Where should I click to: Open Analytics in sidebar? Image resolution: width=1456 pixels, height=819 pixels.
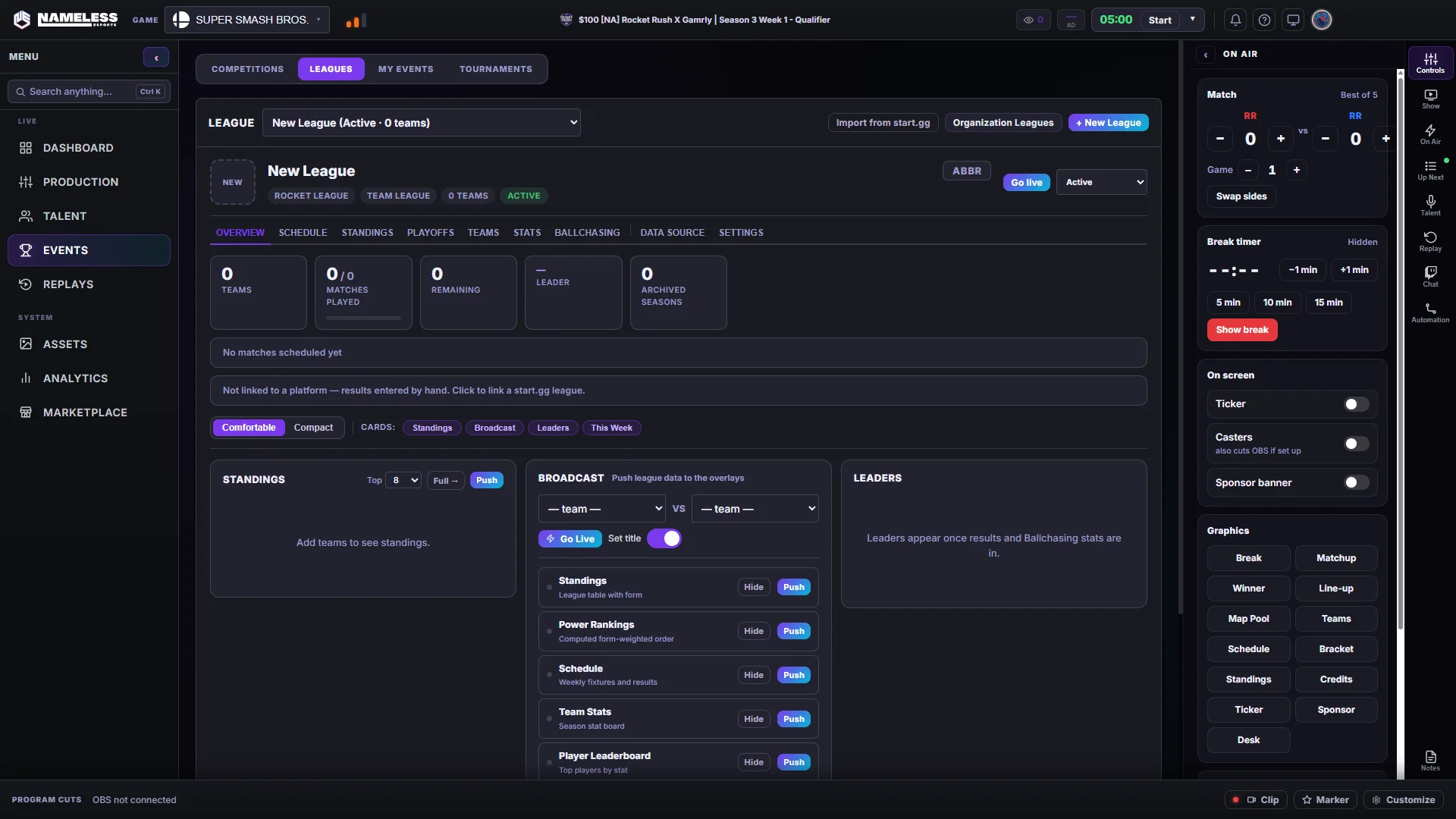click(x=89, y=378)
